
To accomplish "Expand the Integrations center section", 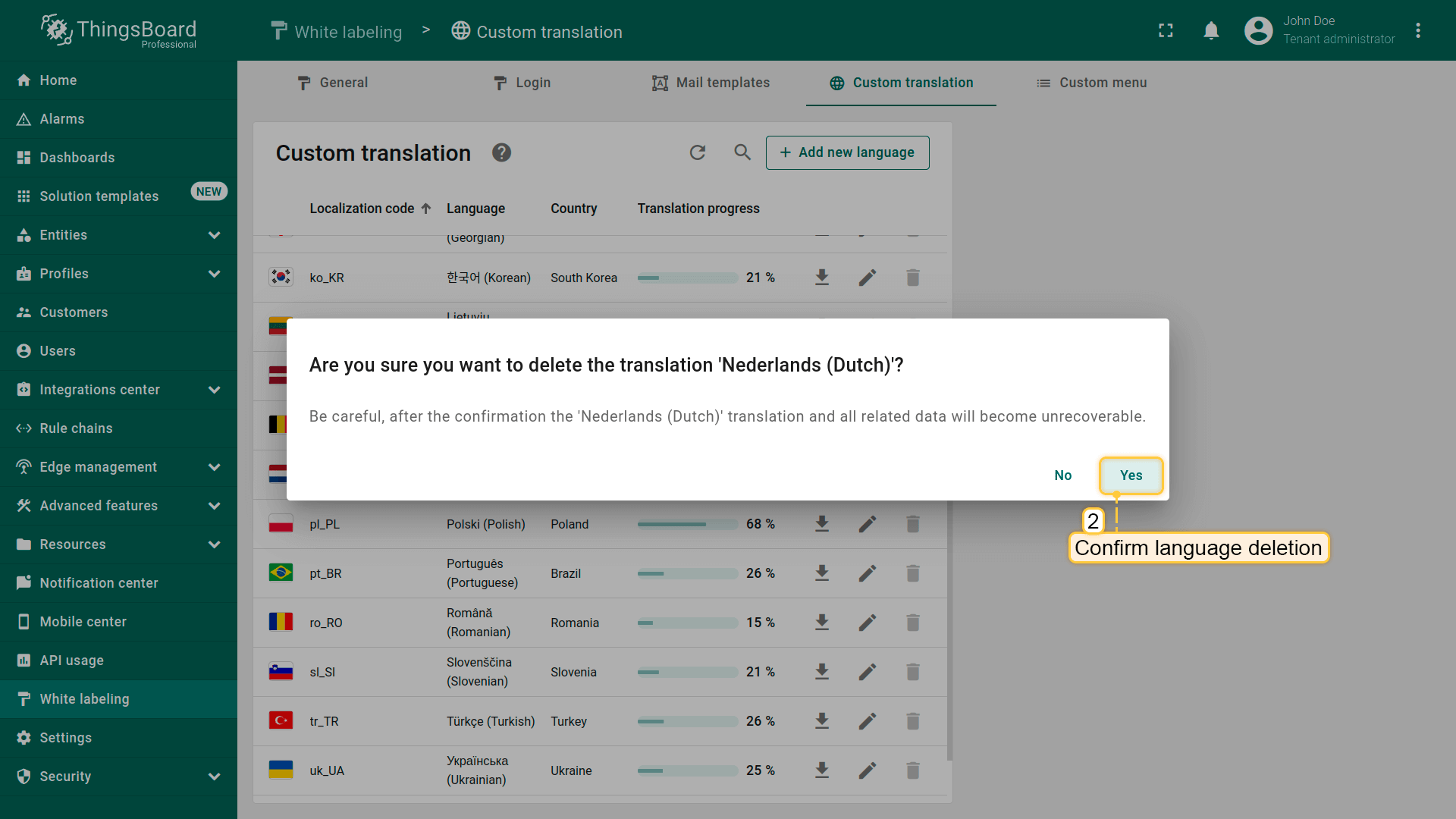I will tap(214, 390).
